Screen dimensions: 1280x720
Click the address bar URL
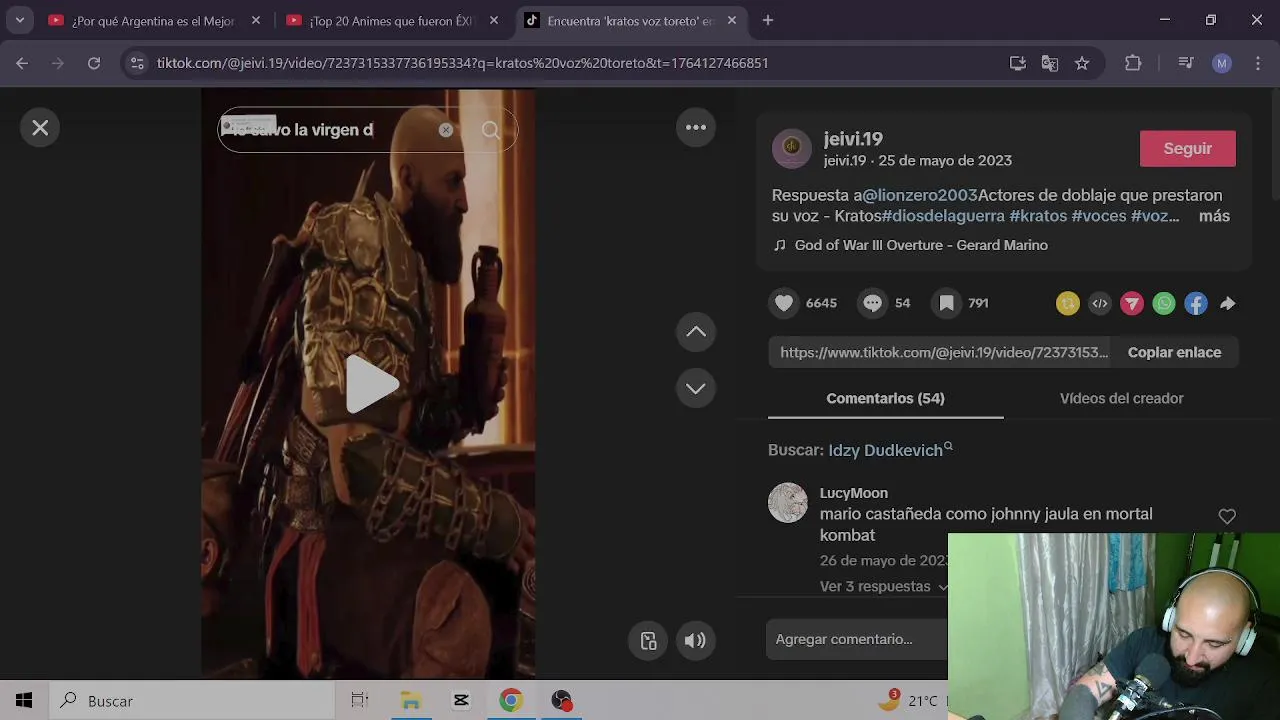click(462, 63)
